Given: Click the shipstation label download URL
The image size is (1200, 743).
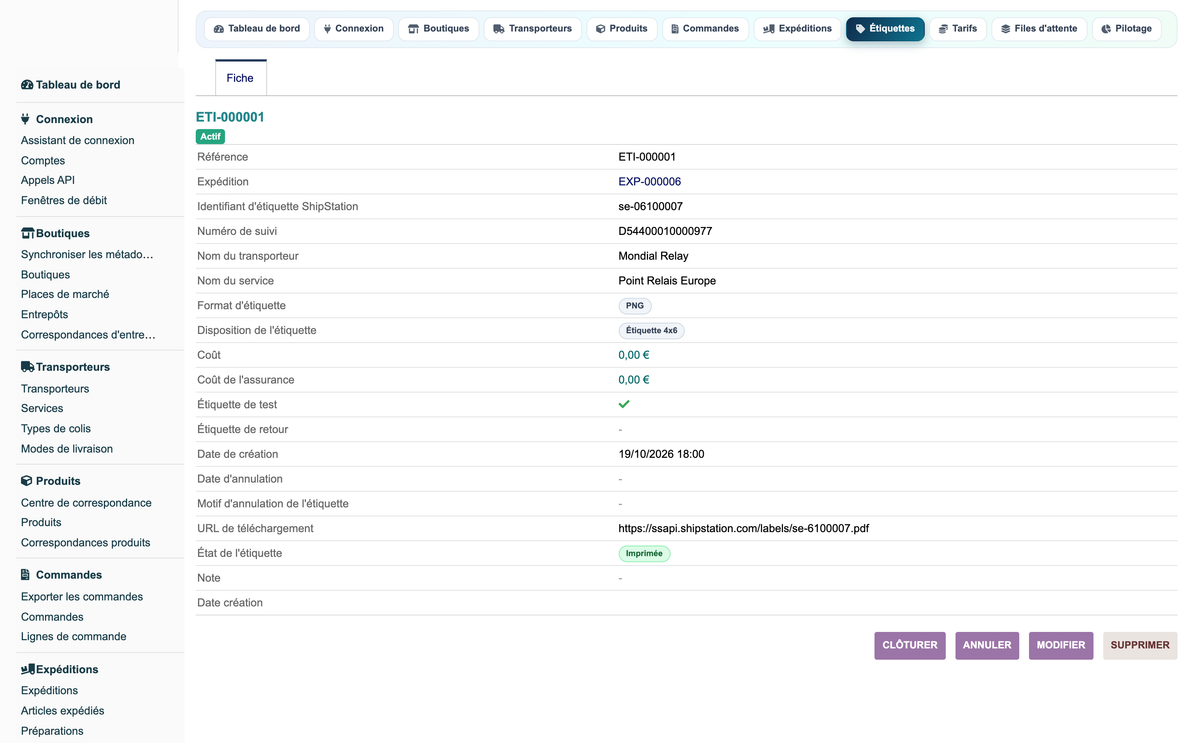Looking at the screenshot, I should pos(744,528).
